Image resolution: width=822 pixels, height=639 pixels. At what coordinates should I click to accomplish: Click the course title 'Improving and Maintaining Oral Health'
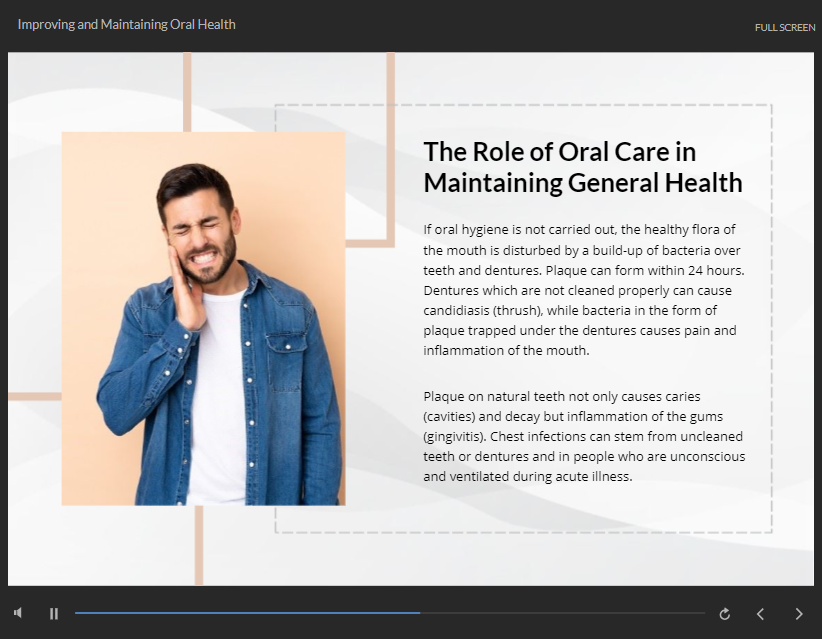click(x=126, y=25)
